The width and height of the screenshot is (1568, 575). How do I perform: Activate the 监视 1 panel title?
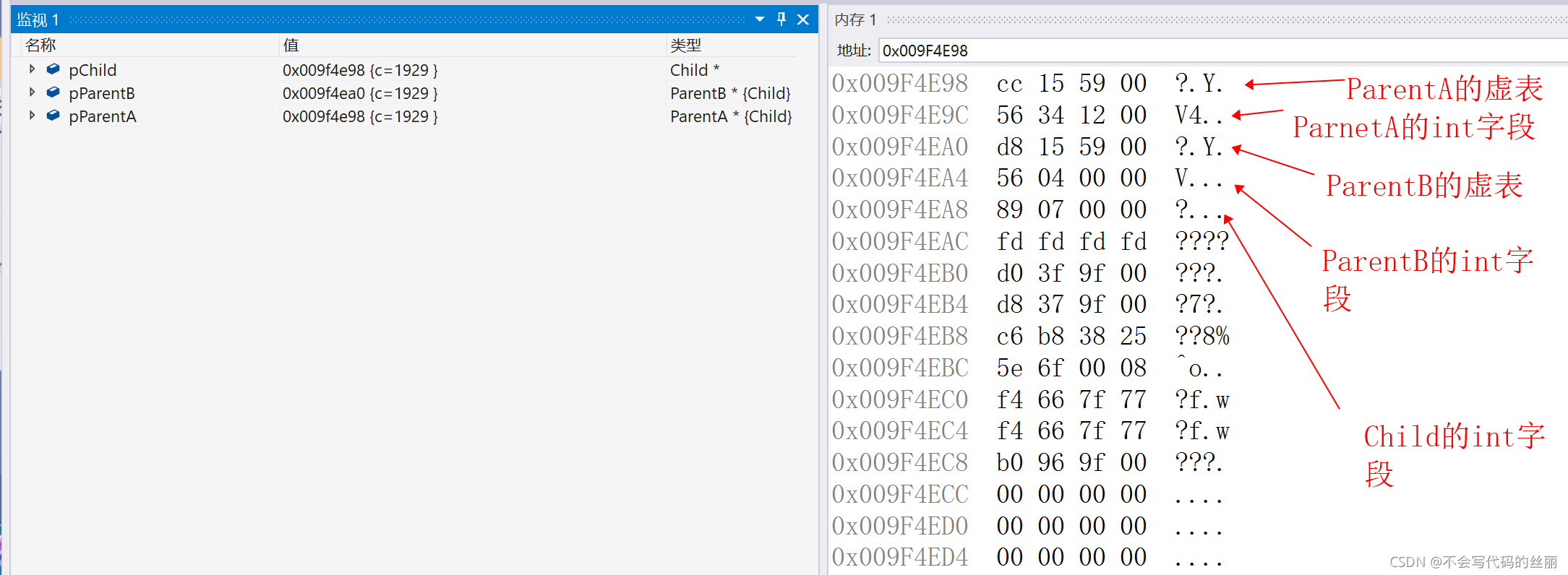(x=38, y=20)
